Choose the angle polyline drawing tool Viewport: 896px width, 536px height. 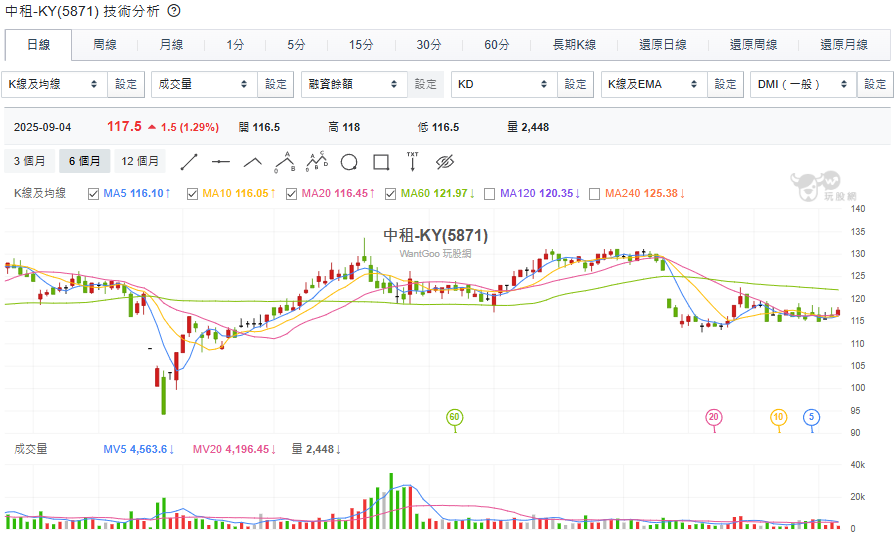253,161
